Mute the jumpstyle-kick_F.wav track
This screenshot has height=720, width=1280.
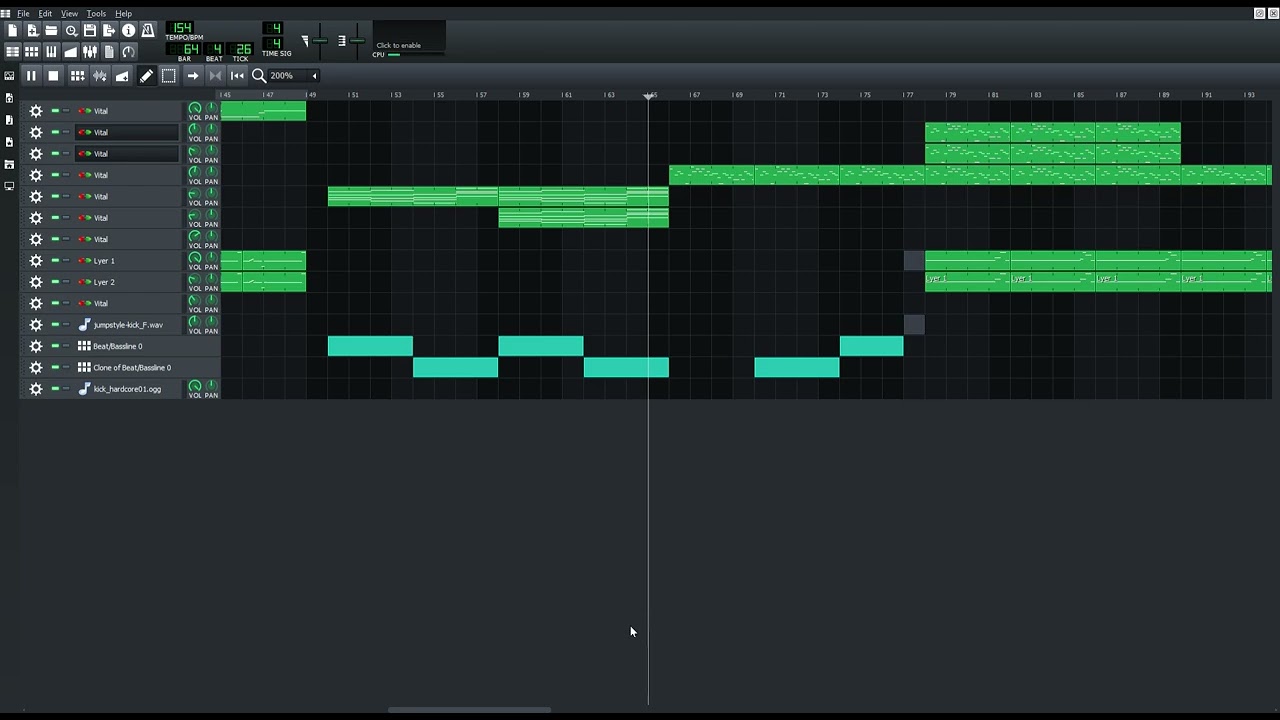point(55,325)
